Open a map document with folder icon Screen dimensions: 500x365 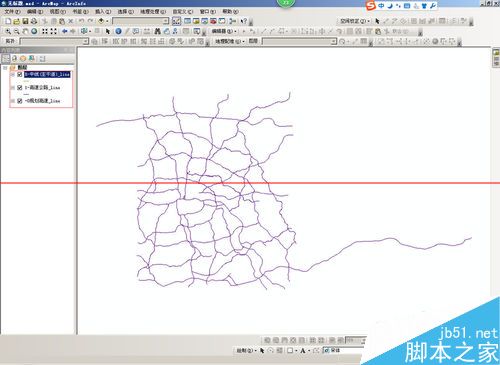click(16, 21)
